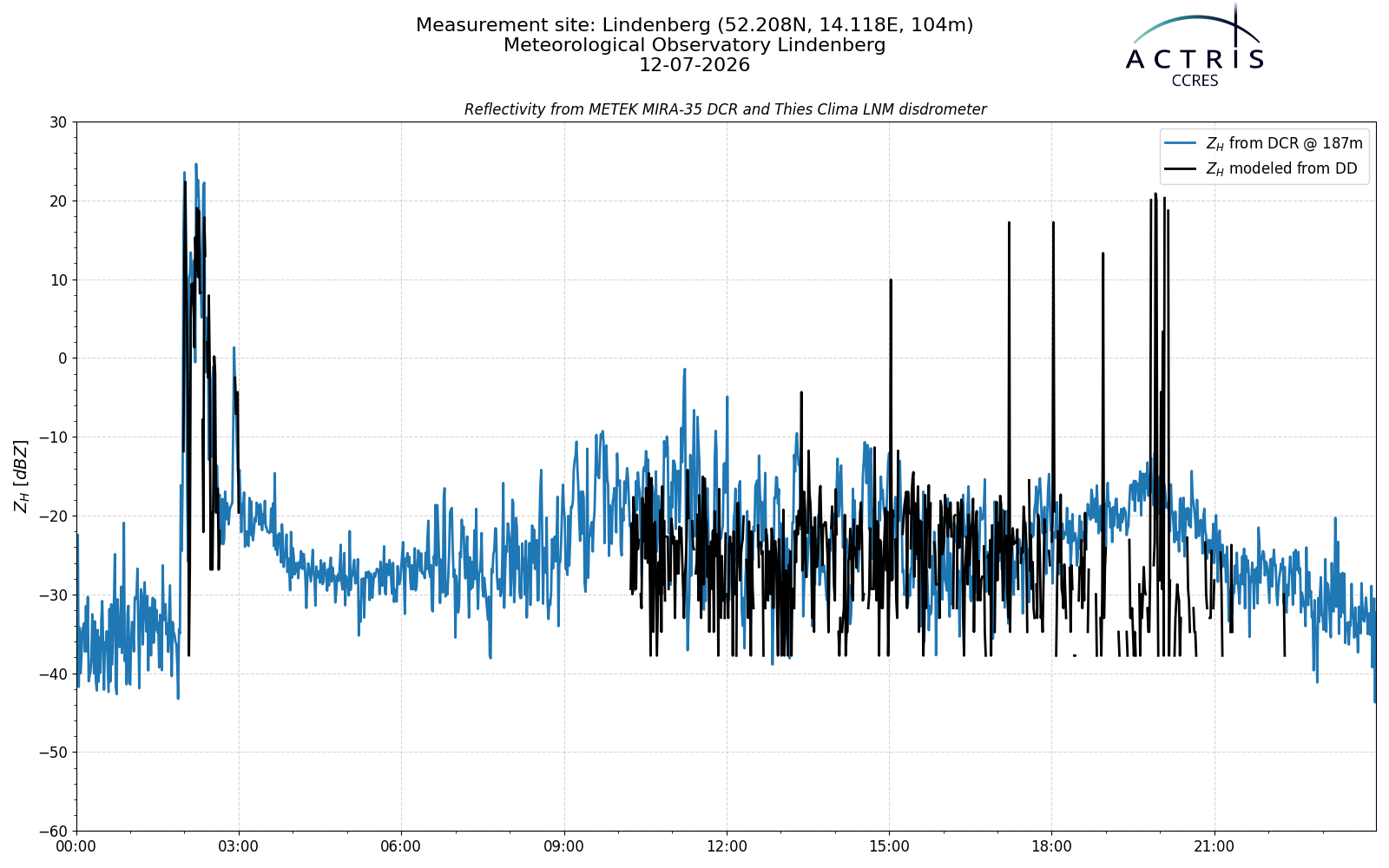Image resolution: width=1389 pixels, height=868 pixels.
Task: Click the y-axis tick label 0
Action: [63, 358]
